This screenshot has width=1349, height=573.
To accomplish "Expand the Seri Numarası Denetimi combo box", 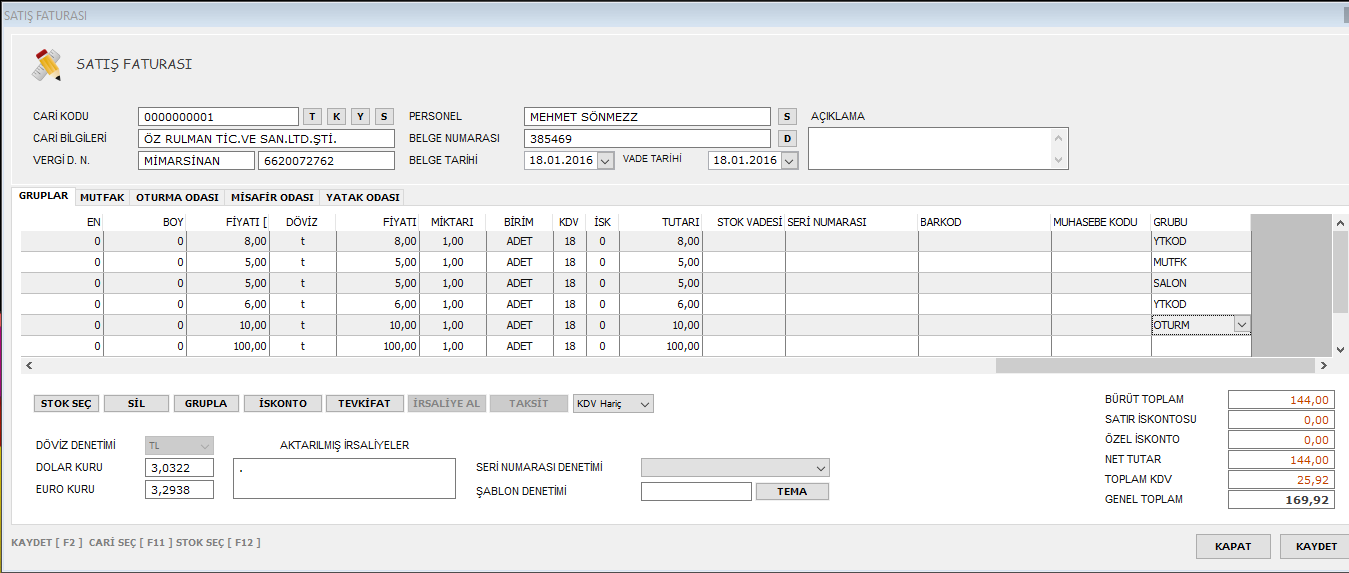I will pyautogui.click(x=820, y=468).
